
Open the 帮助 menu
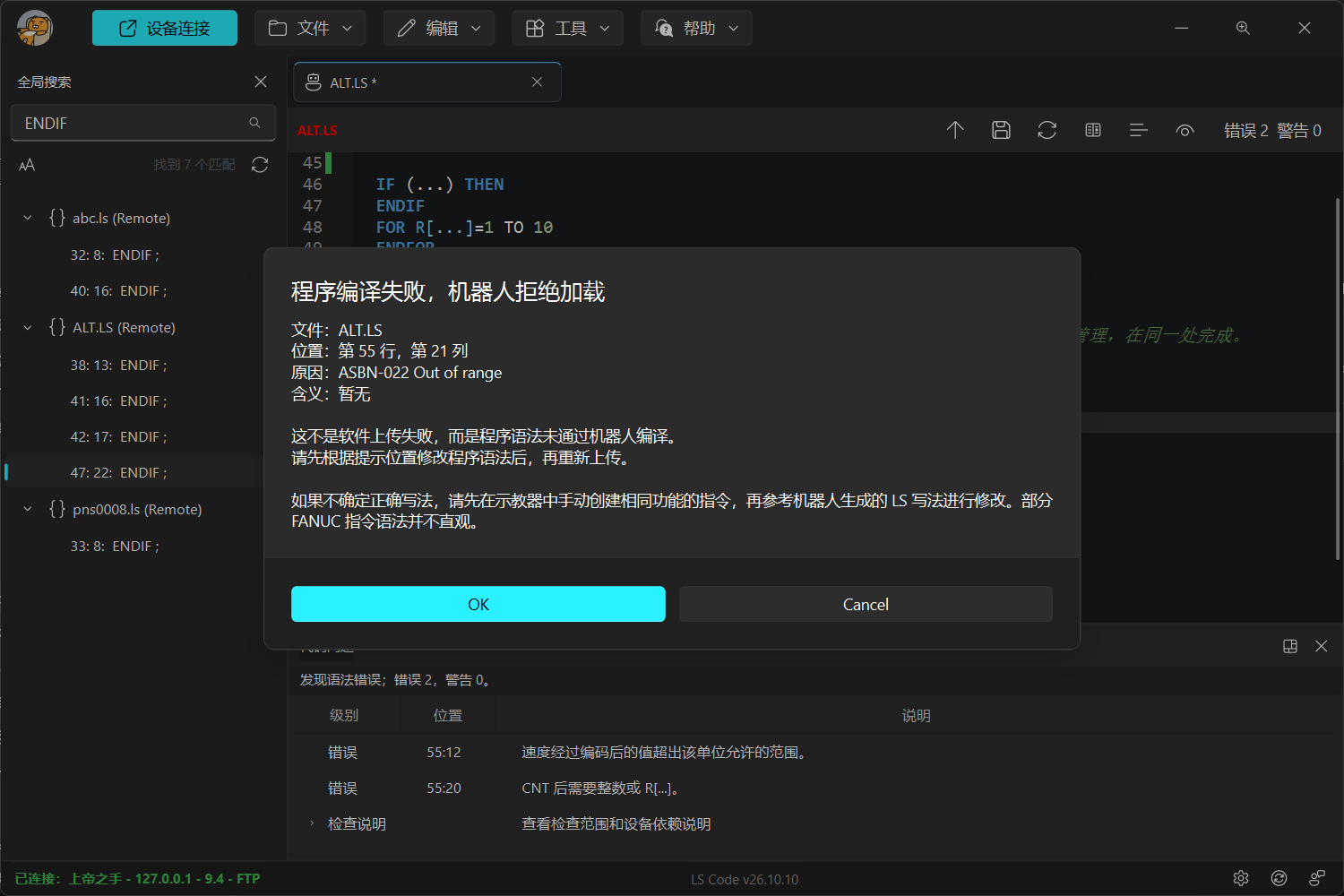point(696,28)
